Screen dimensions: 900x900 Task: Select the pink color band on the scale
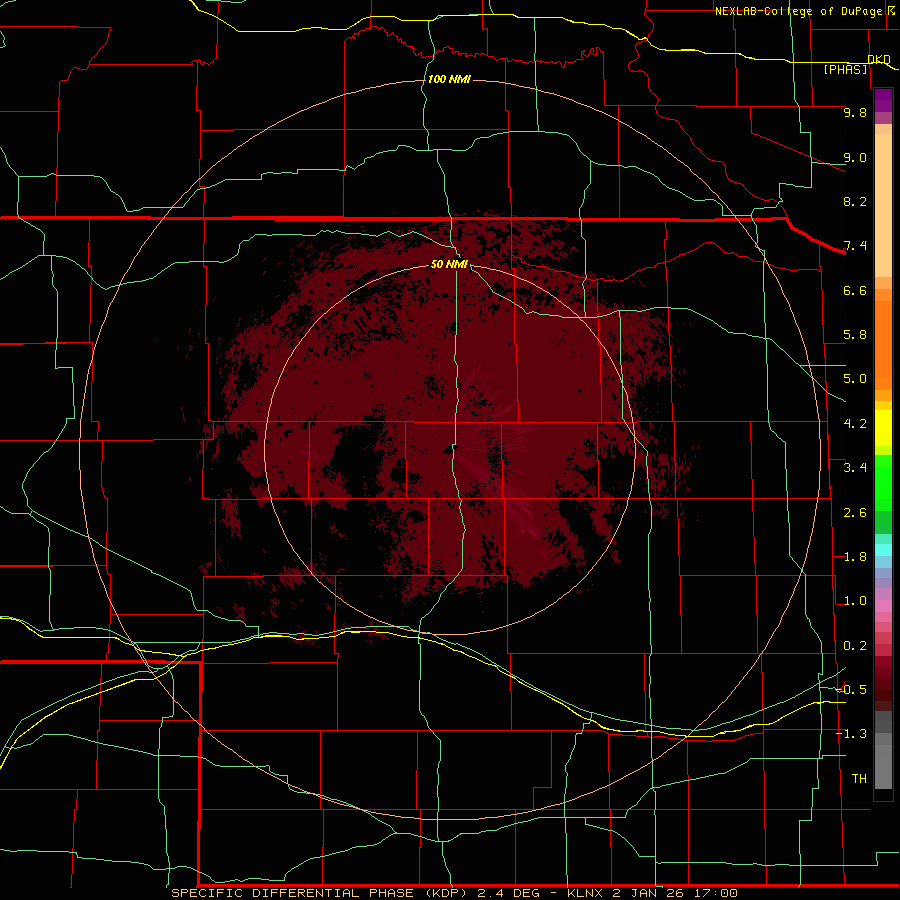pyautogui.click(x=883, y=606)
